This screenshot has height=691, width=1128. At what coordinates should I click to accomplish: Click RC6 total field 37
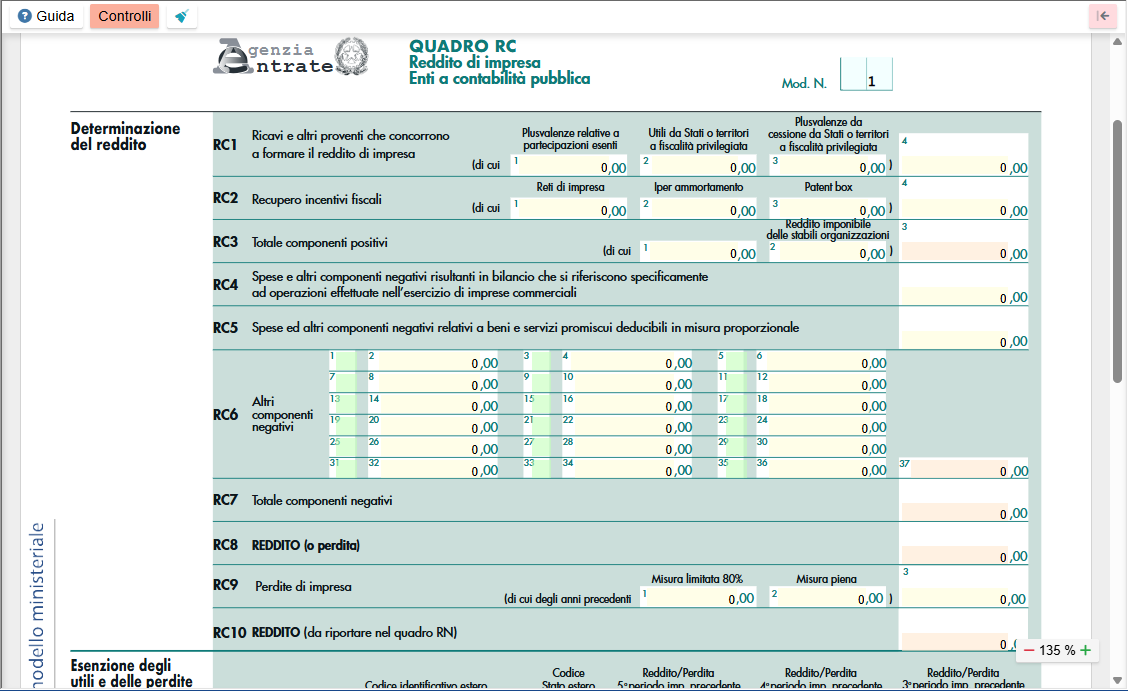964,469
